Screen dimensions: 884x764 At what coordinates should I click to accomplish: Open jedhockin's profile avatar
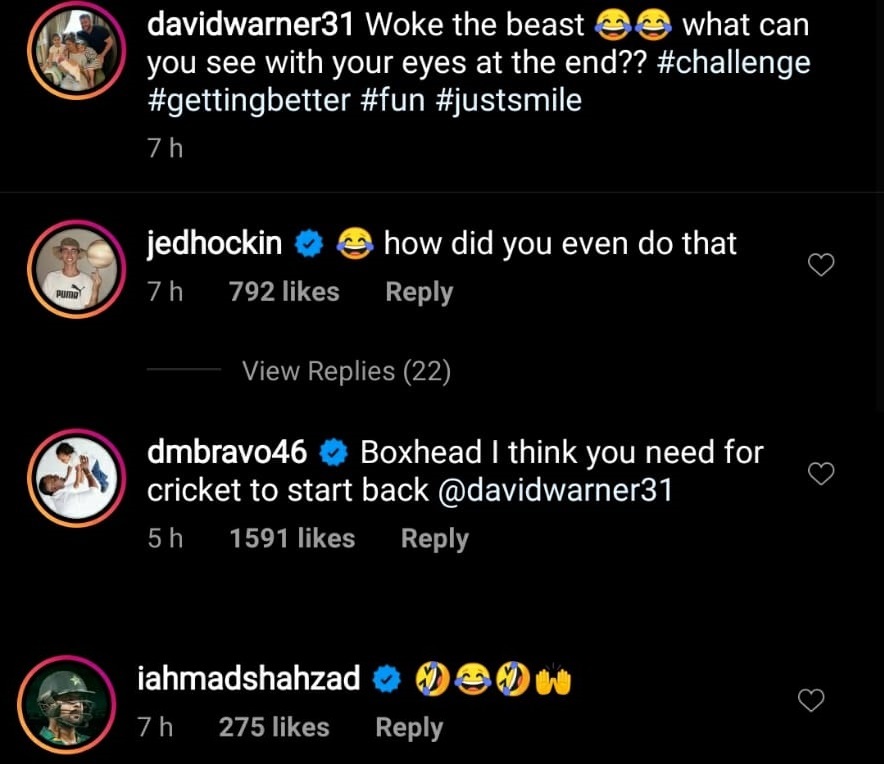point(73,269)
